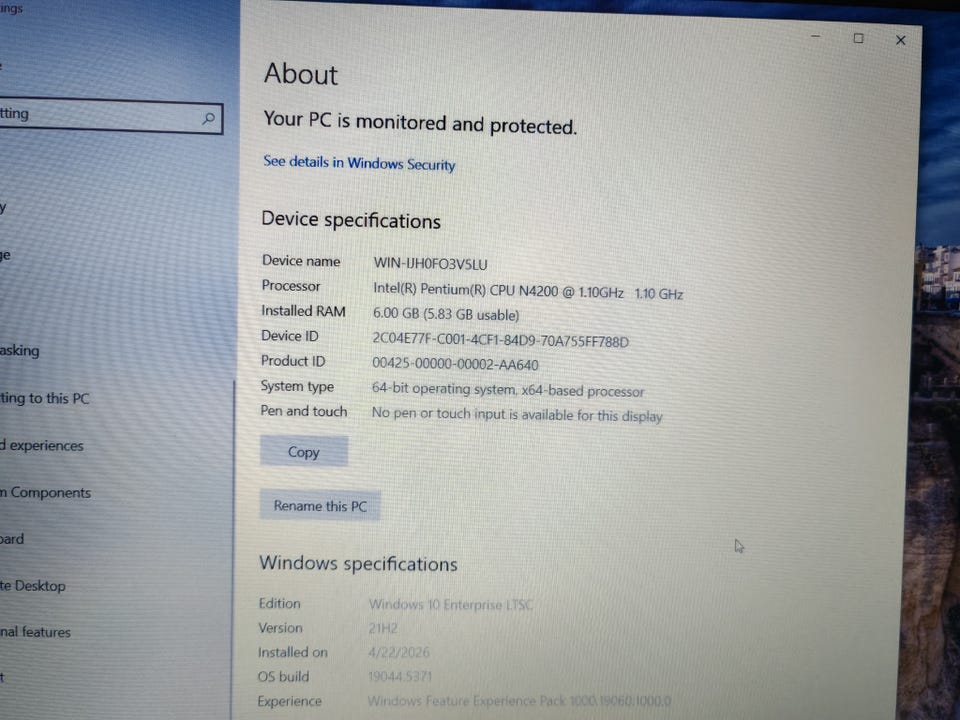Select Product ID value 00425-00000-00002-AA640
This screenshot has width=960, height=720.
(456, 364)
